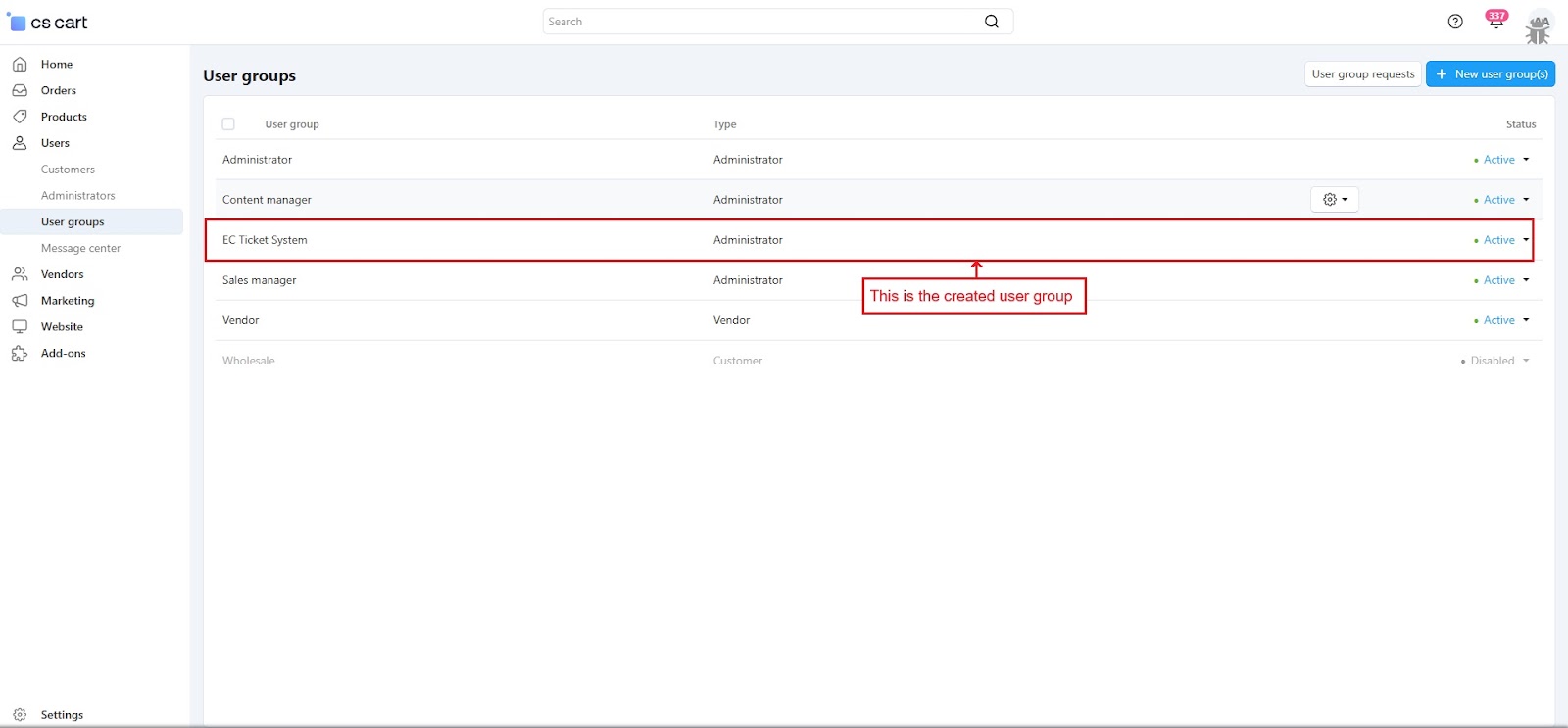Open the user avatar profile menu

pos(1539,27)
